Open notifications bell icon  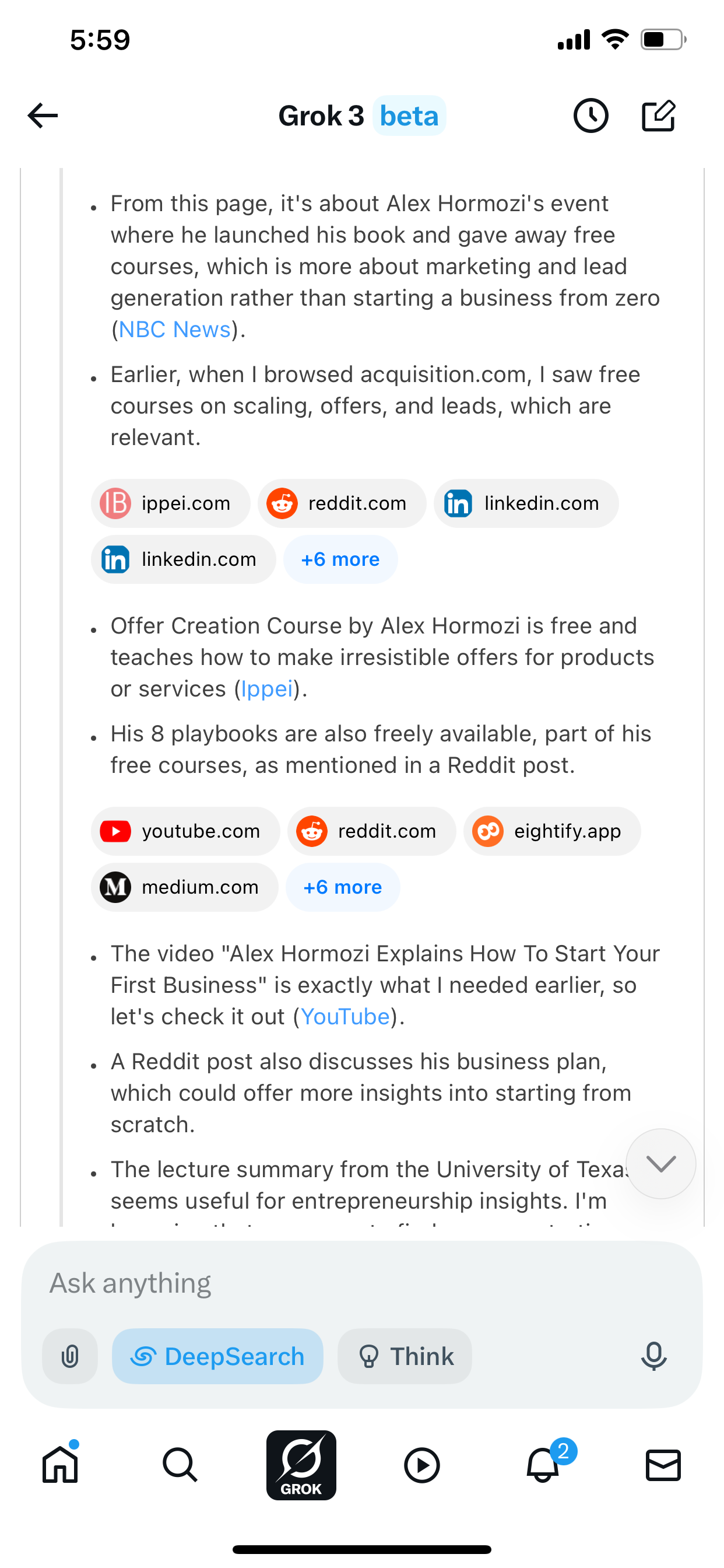pyautogui.click(x=543, y=1465)
